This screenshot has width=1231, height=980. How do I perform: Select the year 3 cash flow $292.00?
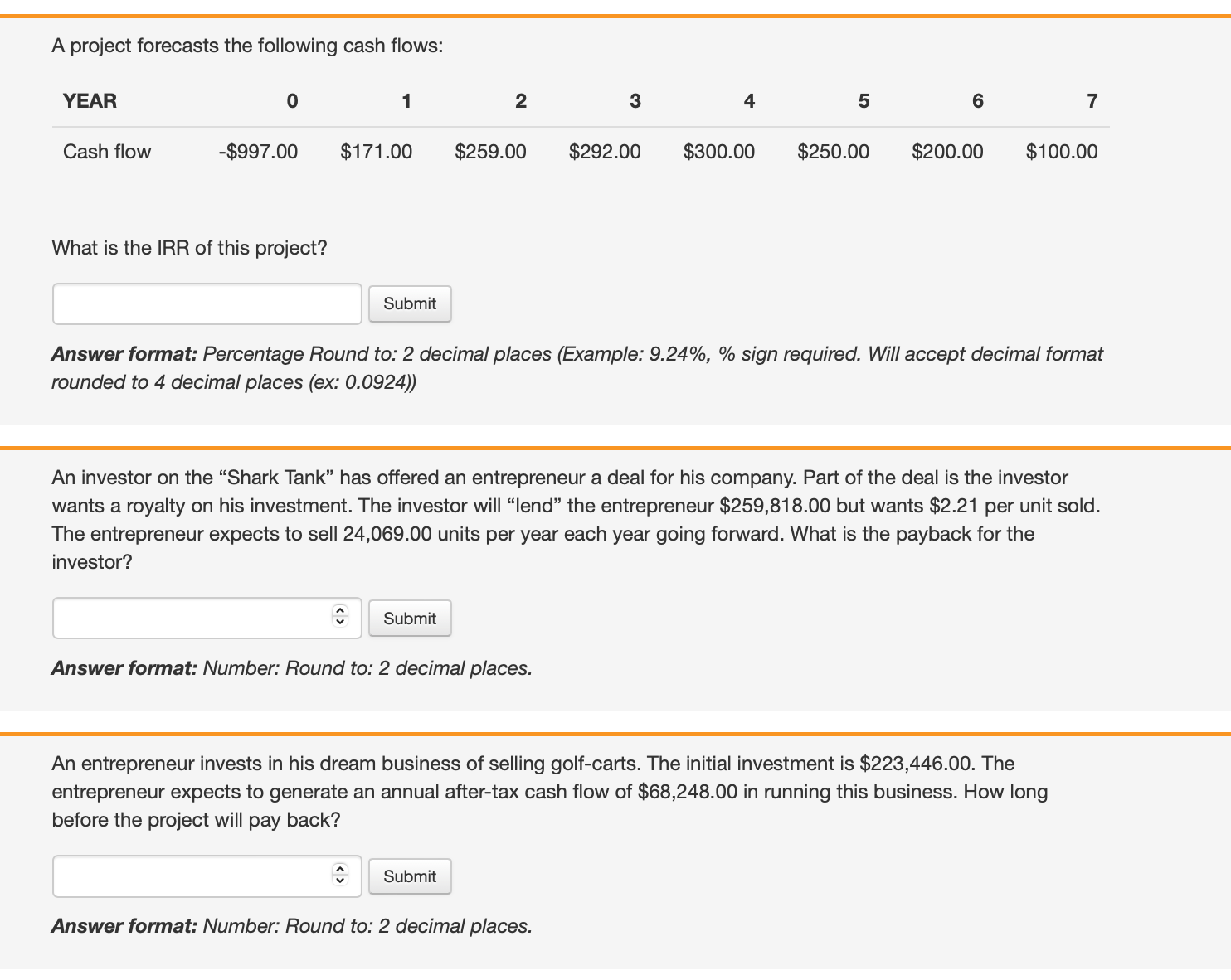pos(605,152)
